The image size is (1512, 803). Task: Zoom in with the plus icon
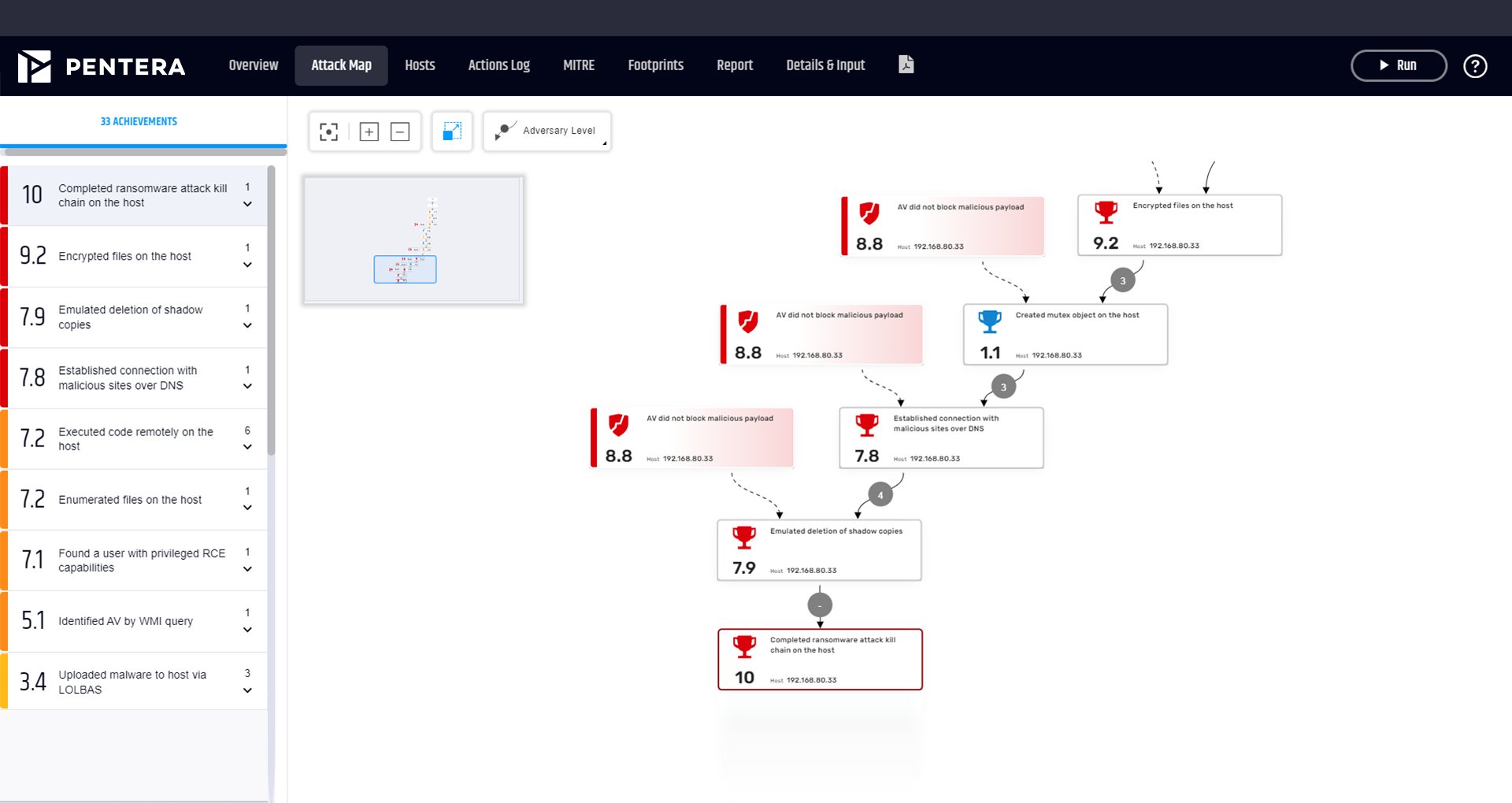[x=369, y=131]
